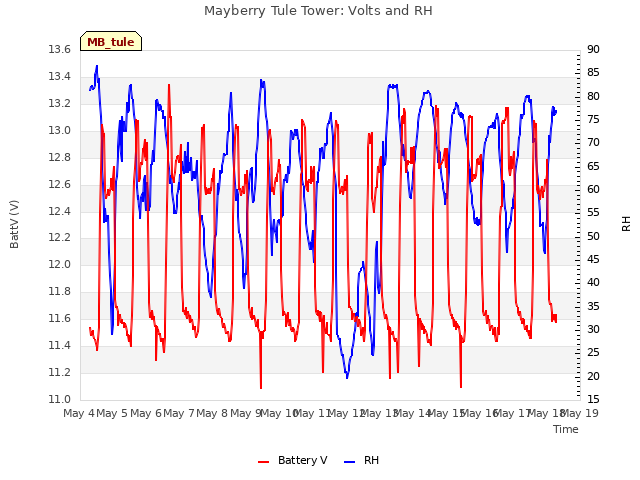
Task: Click the red Battery V legend swatch
Action: coord(264,461)
